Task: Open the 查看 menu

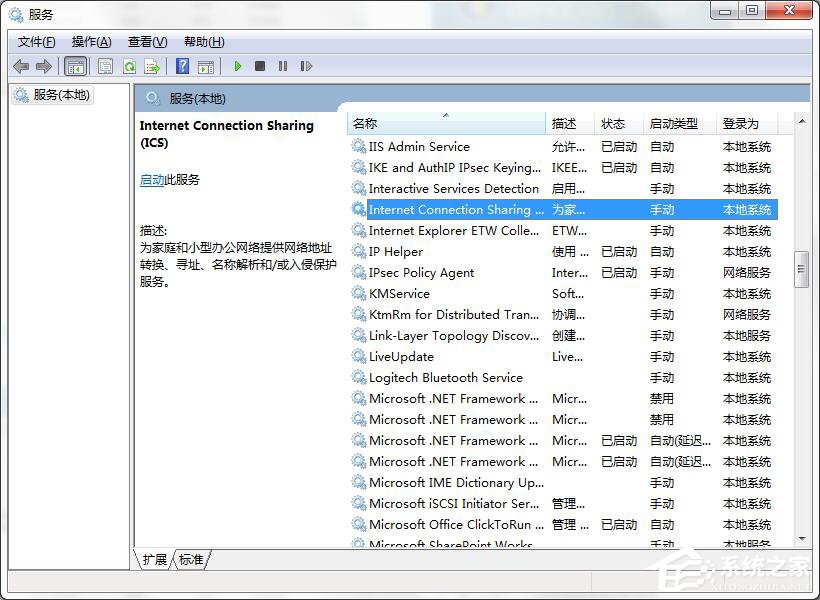Action: click(146, 42)
